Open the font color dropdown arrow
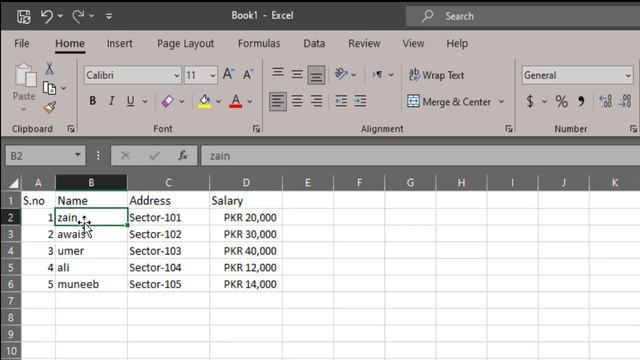This screenshot has height=360, width=640. pyautogui.click(x=250, y=101)
